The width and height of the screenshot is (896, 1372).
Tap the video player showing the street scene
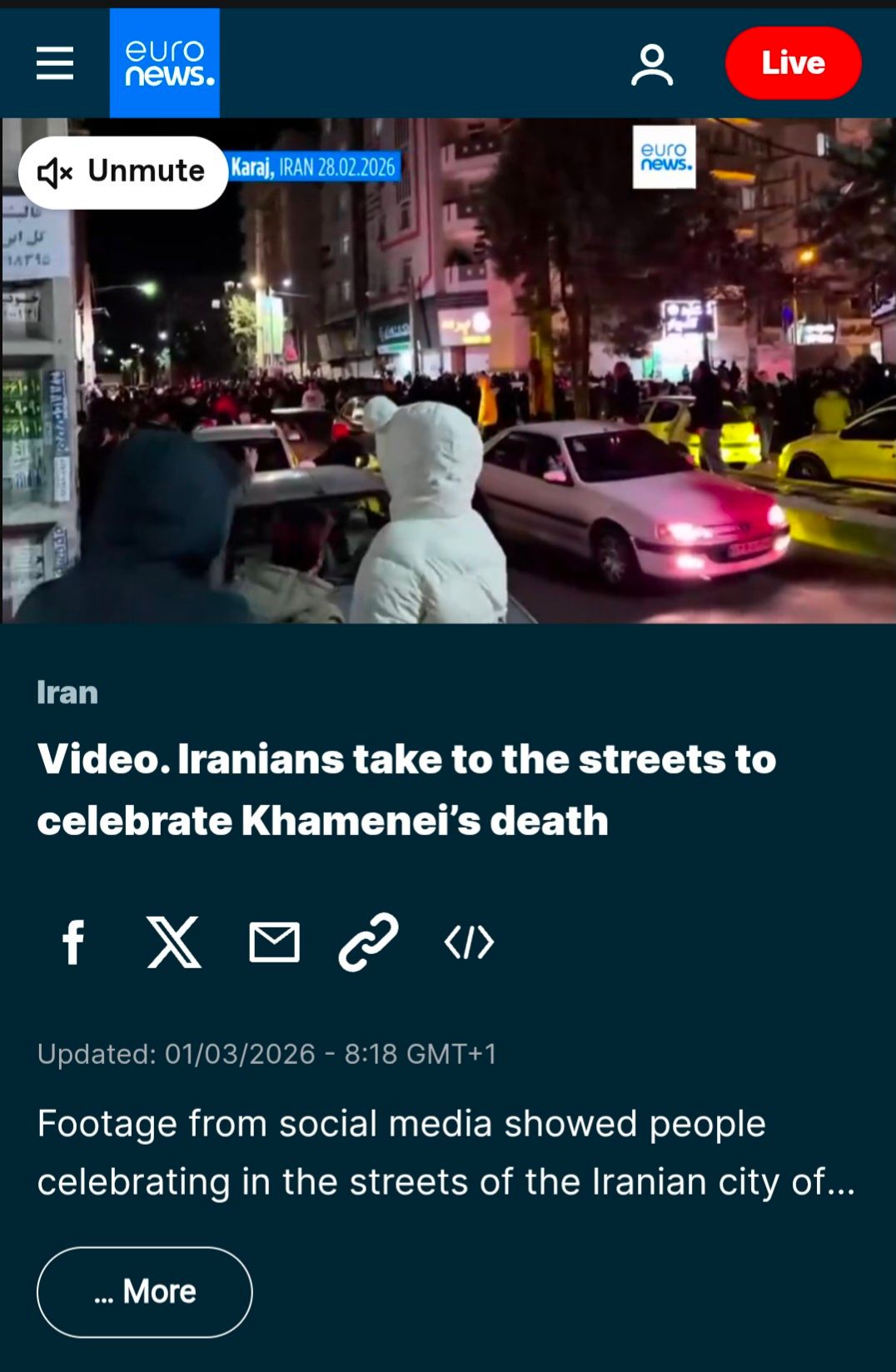coord(448,370)
